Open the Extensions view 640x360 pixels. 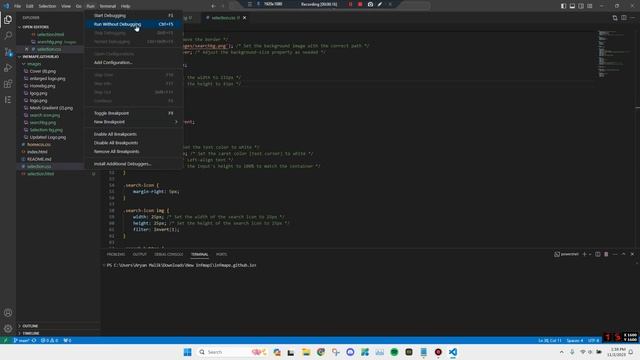8,84
